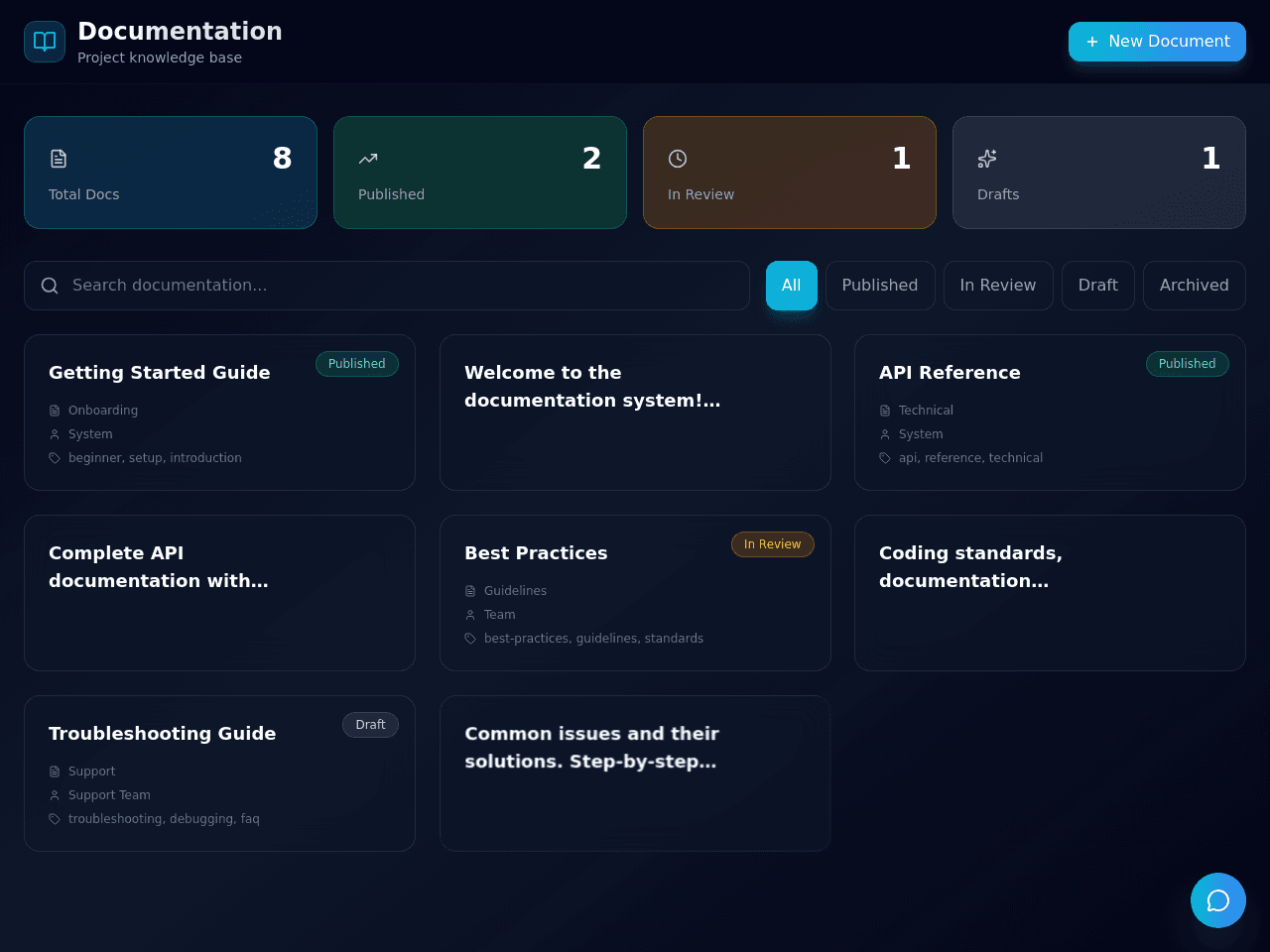
Task: Filter documents by In Review
Action: point(998,286)
